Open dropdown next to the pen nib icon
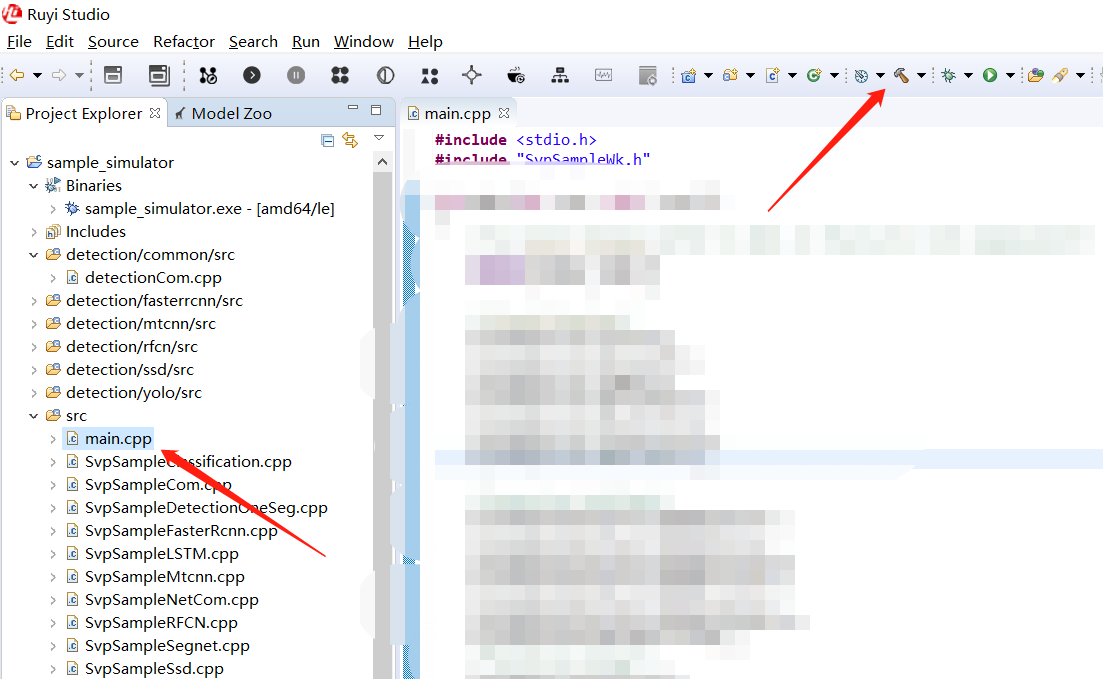Screen dimensions: 1103x679 tap(1080, 75)
